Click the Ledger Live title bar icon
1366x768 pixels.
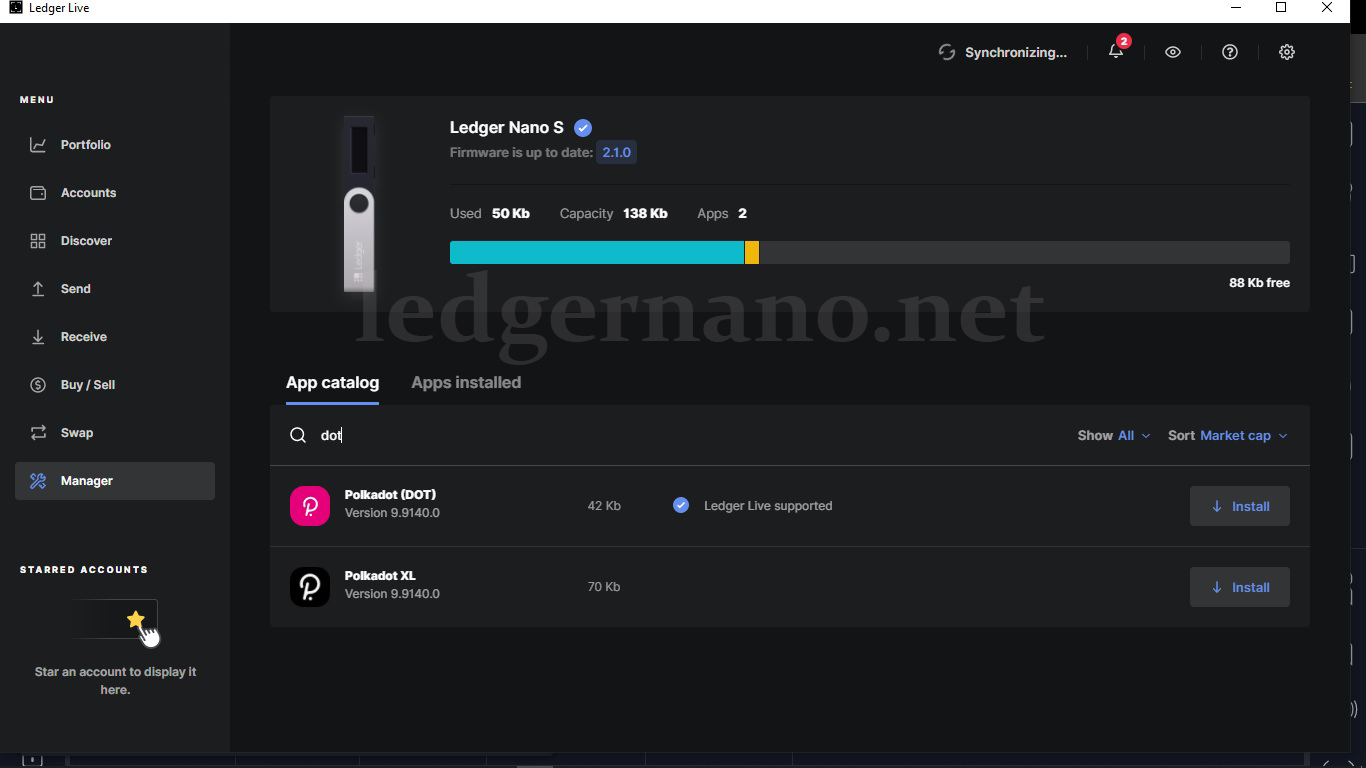15,8
